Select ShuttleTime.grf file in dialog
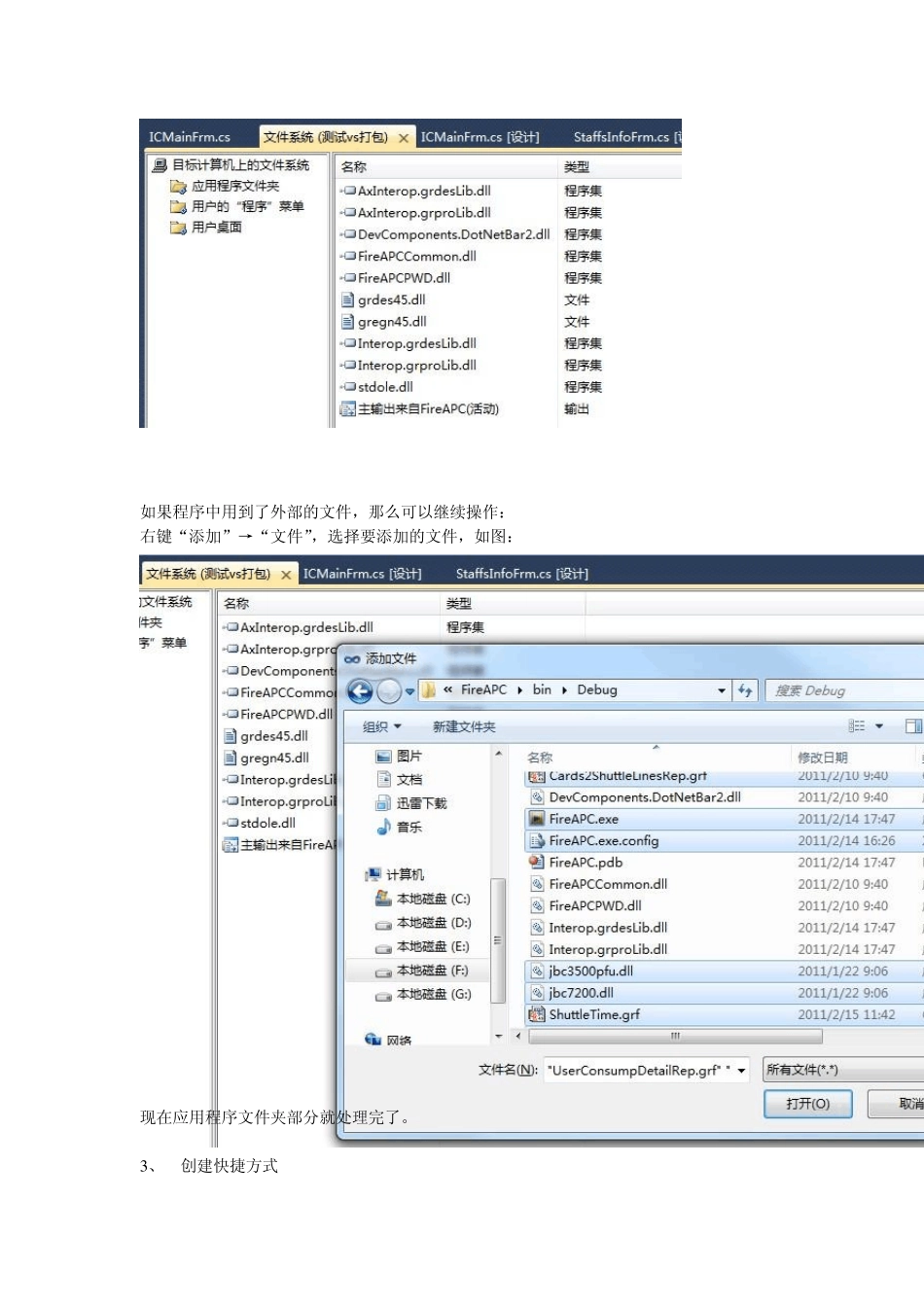Image resolution: width=924 pixels, height=1307 pixels. pyautogui.click(x=723, y=1014)
